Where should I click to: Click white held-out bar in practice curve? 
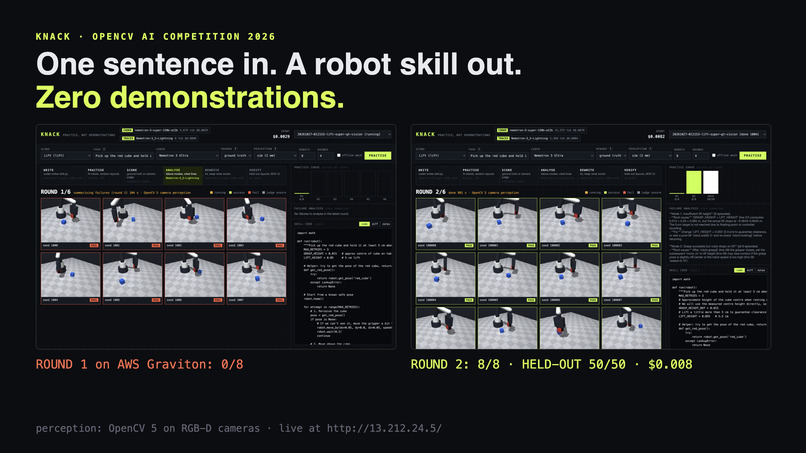(x=711, y=182)
